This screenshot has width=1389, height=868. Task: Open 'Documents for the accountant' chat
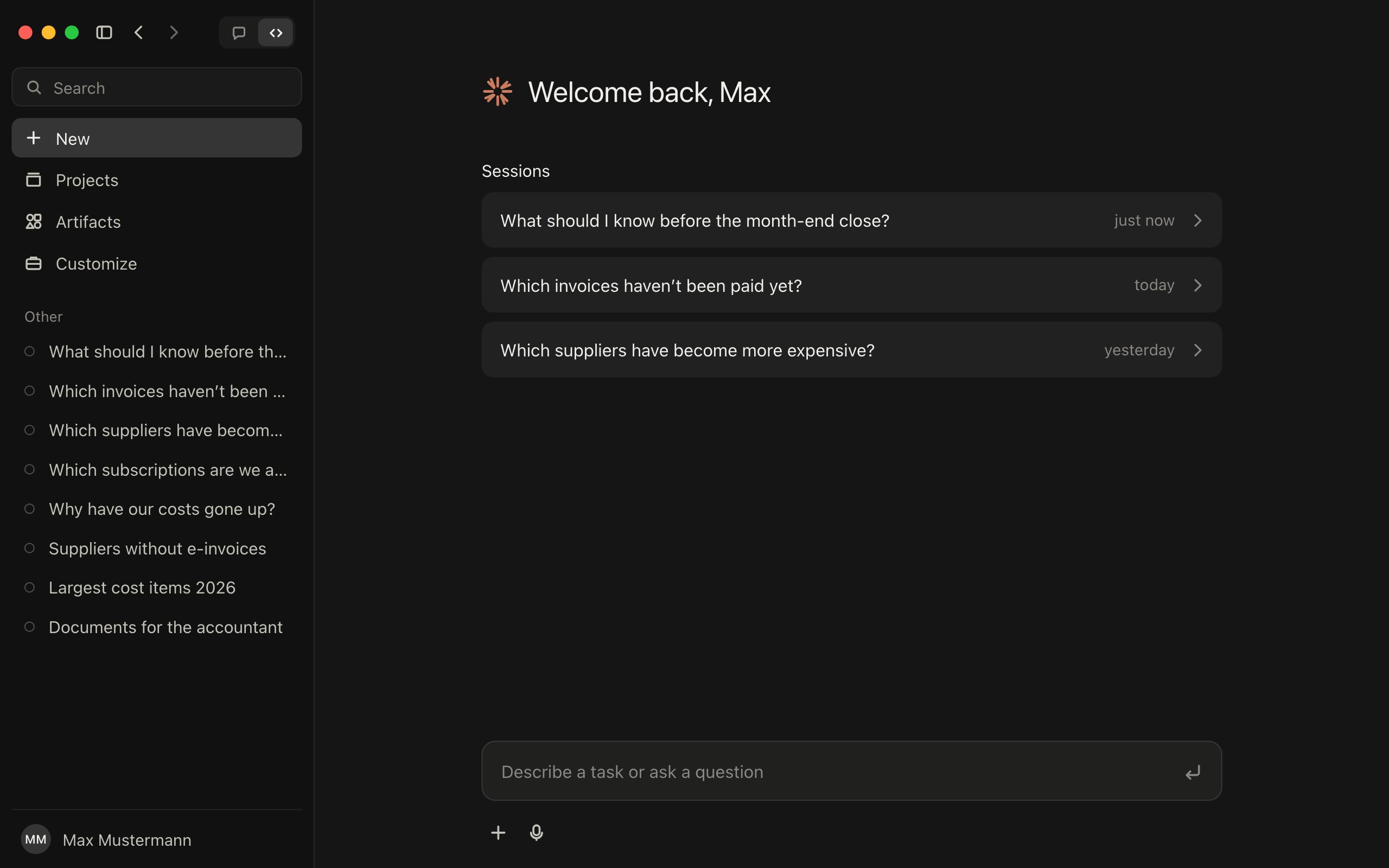157,627
